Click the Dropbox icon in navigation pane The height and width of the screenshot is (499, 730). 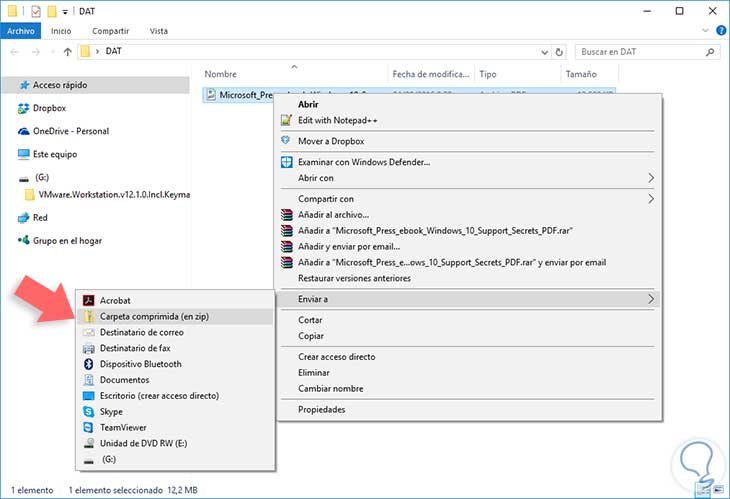tap(24, 109)
